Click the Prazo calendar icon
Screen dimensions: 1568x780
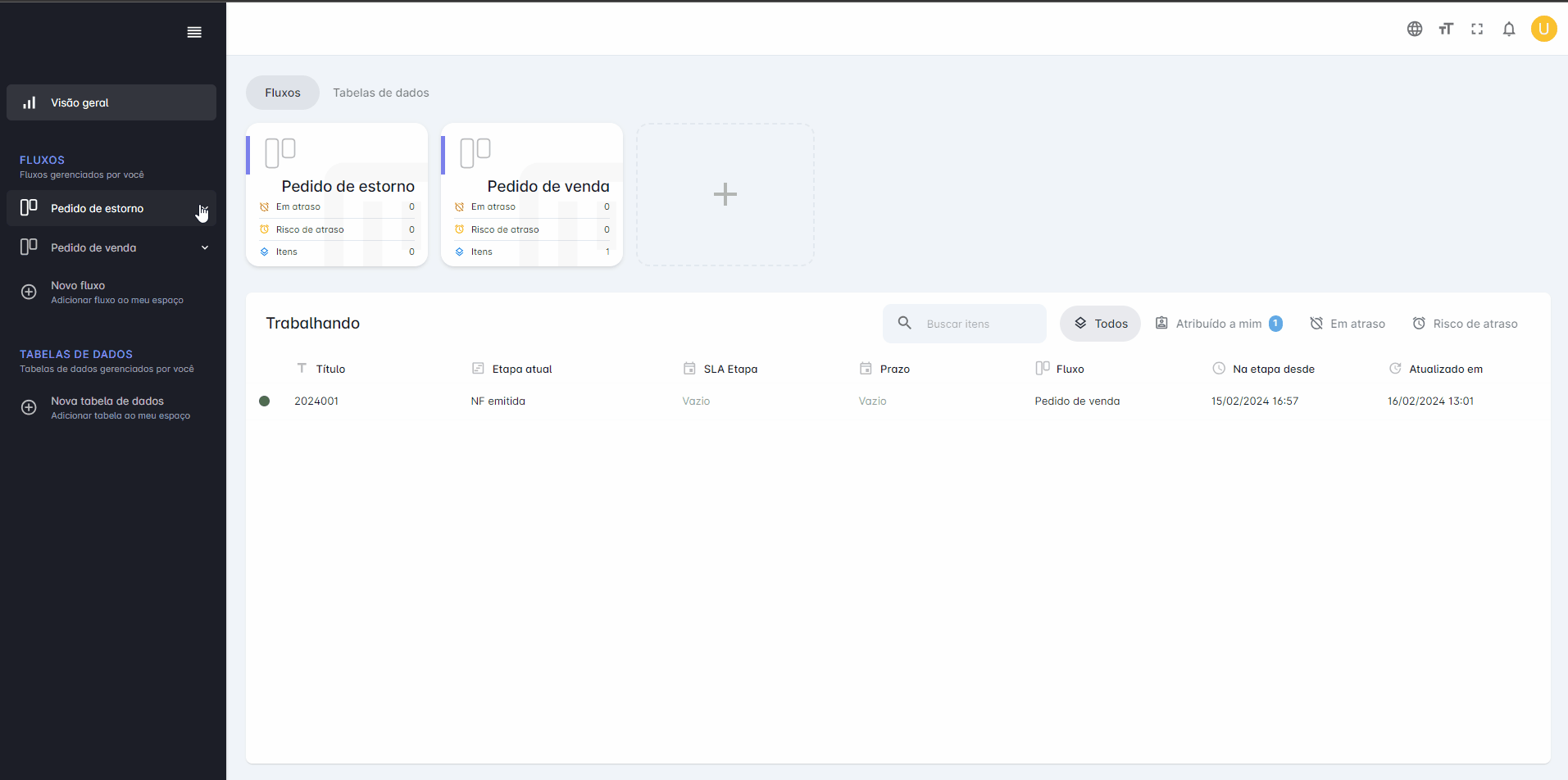866,369
